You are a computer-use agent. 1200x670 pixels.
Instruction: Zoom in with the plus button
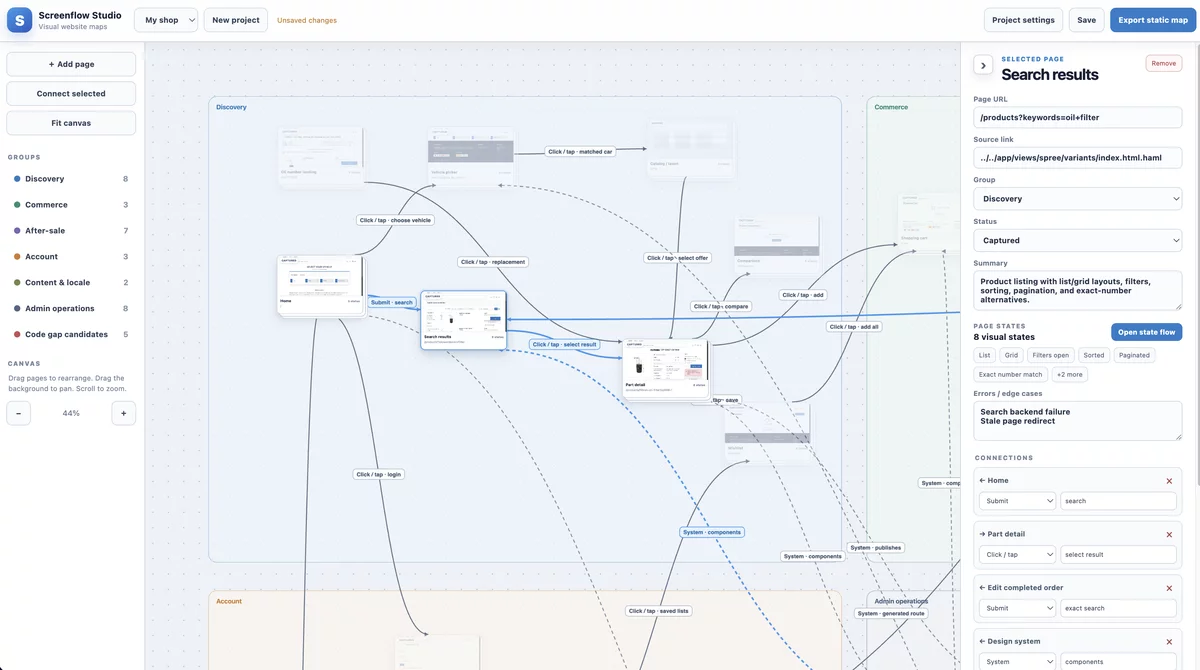click(x=124, y=413)
